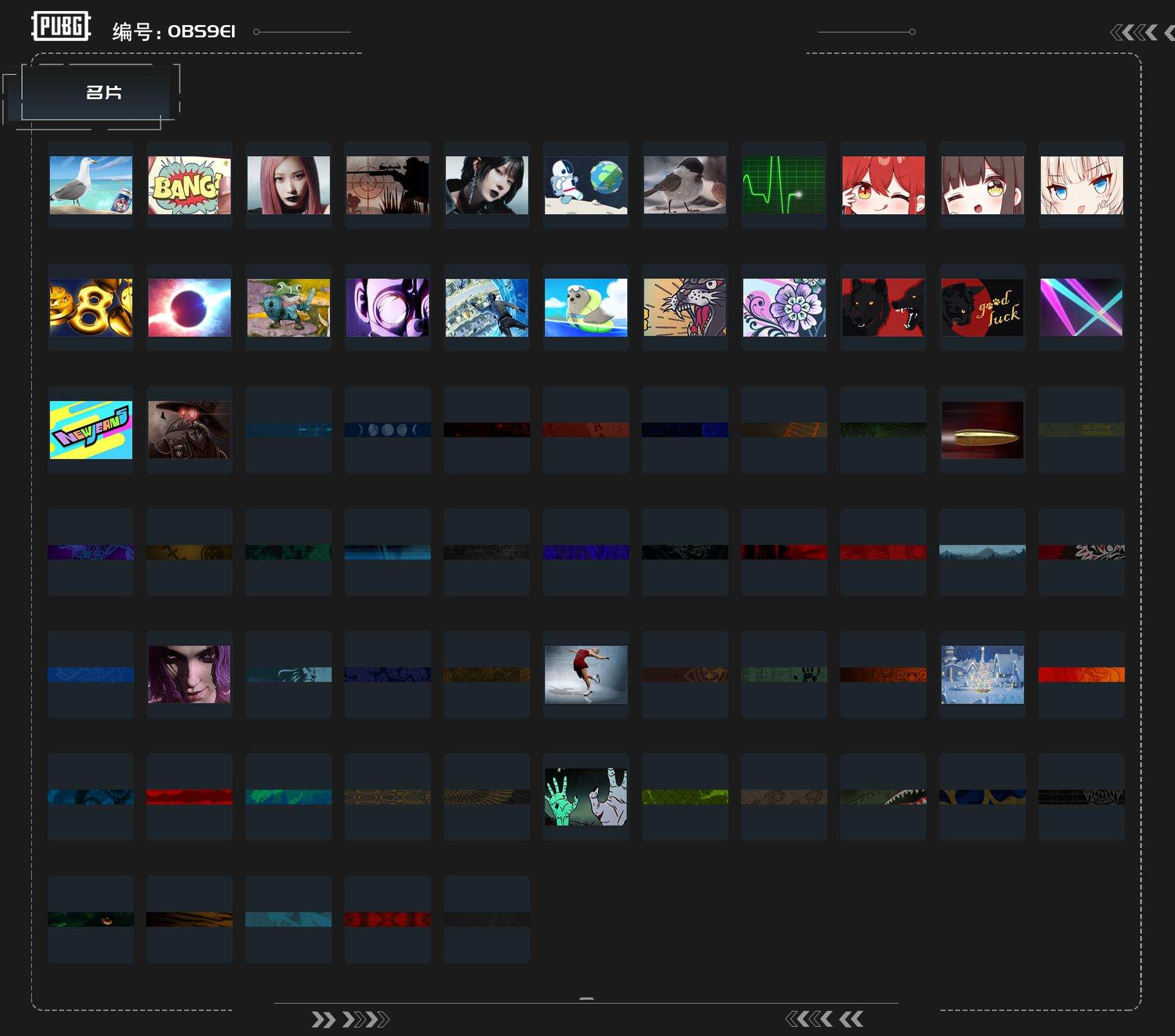Click the ID text OBS9EI
This screenshot has width=1175, height=1036.
coord(201,31)
